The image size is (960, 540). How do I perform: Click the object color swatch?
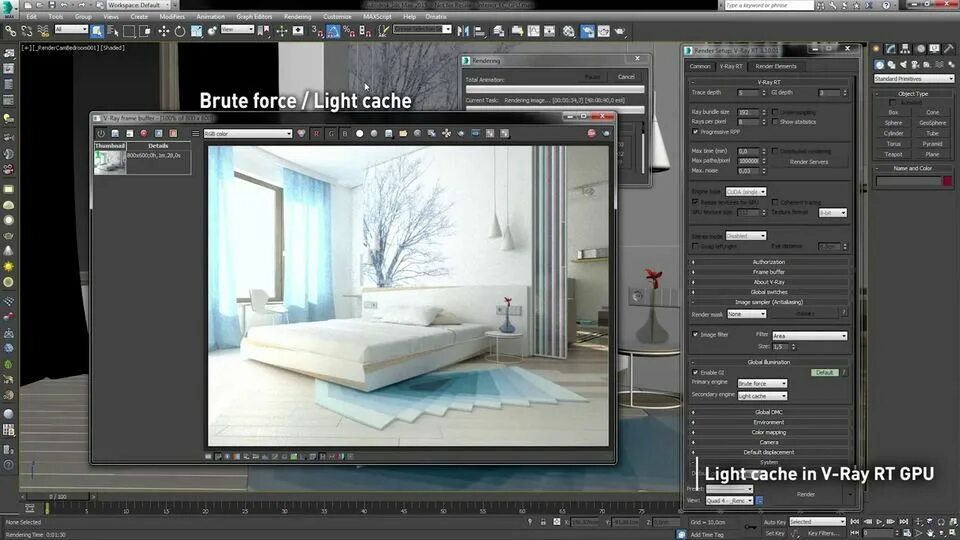coord(948,181)
